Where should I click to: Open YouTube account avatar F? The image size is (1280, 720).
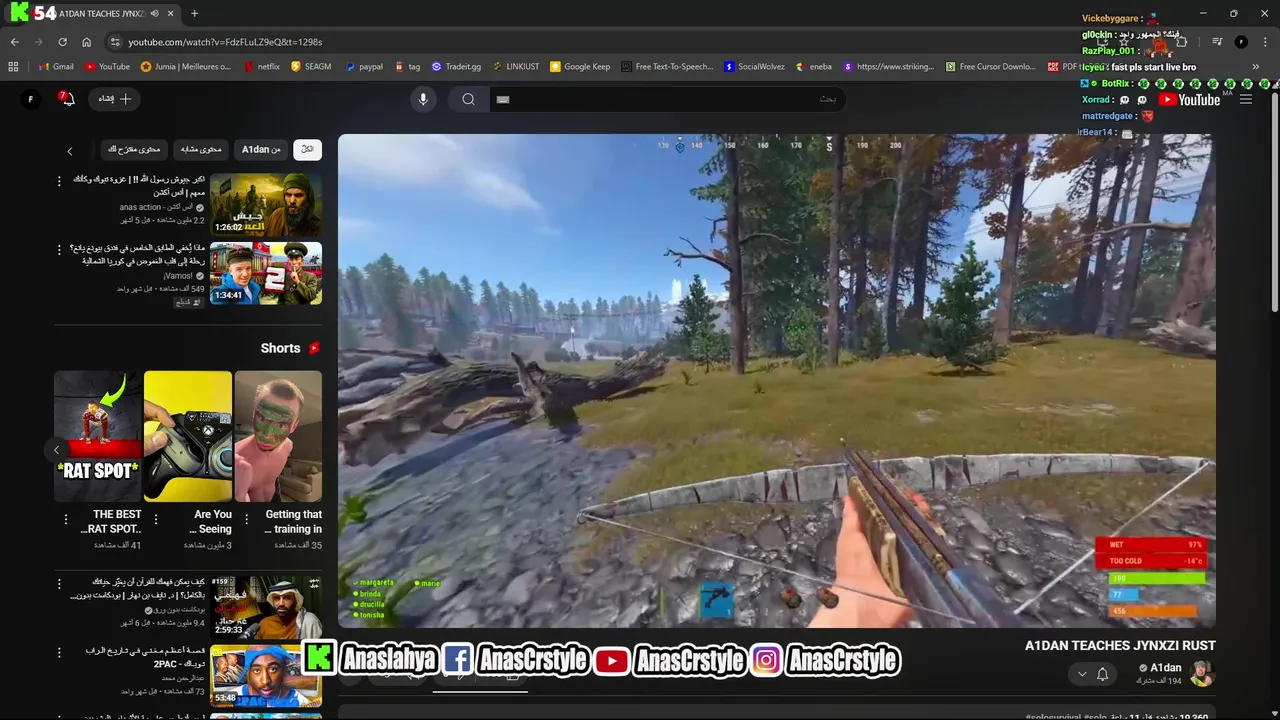tap(31, 99)
